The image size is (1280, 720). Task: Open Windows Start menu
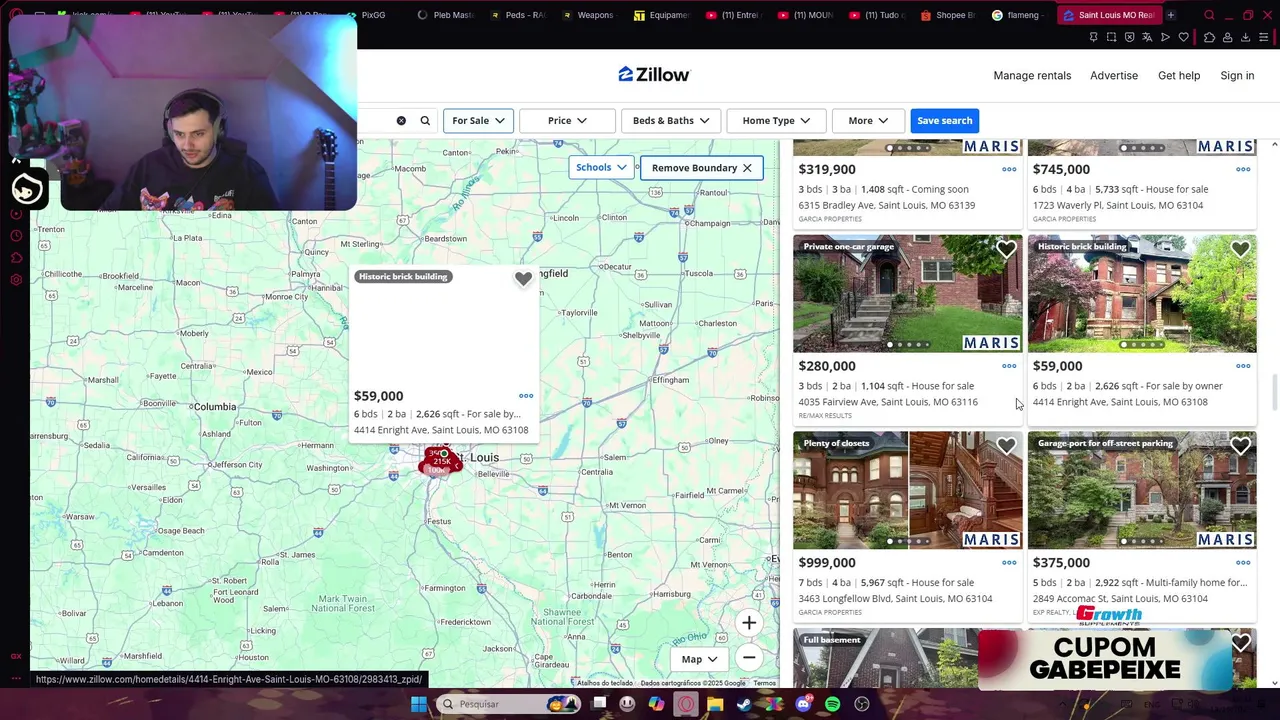(419, 704)
